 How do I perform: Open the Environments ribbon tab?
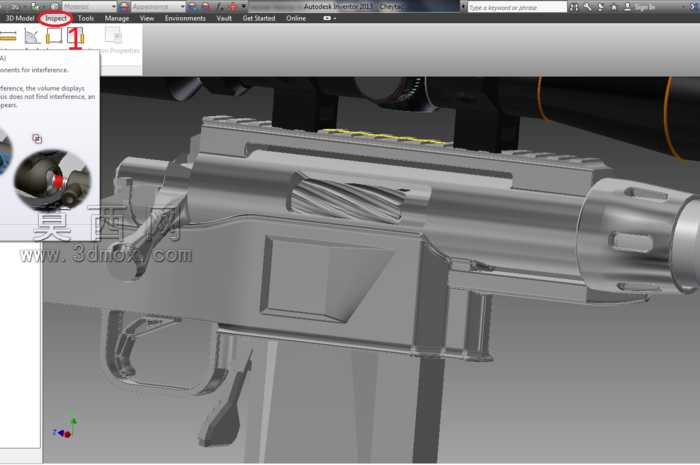(185, 18)
